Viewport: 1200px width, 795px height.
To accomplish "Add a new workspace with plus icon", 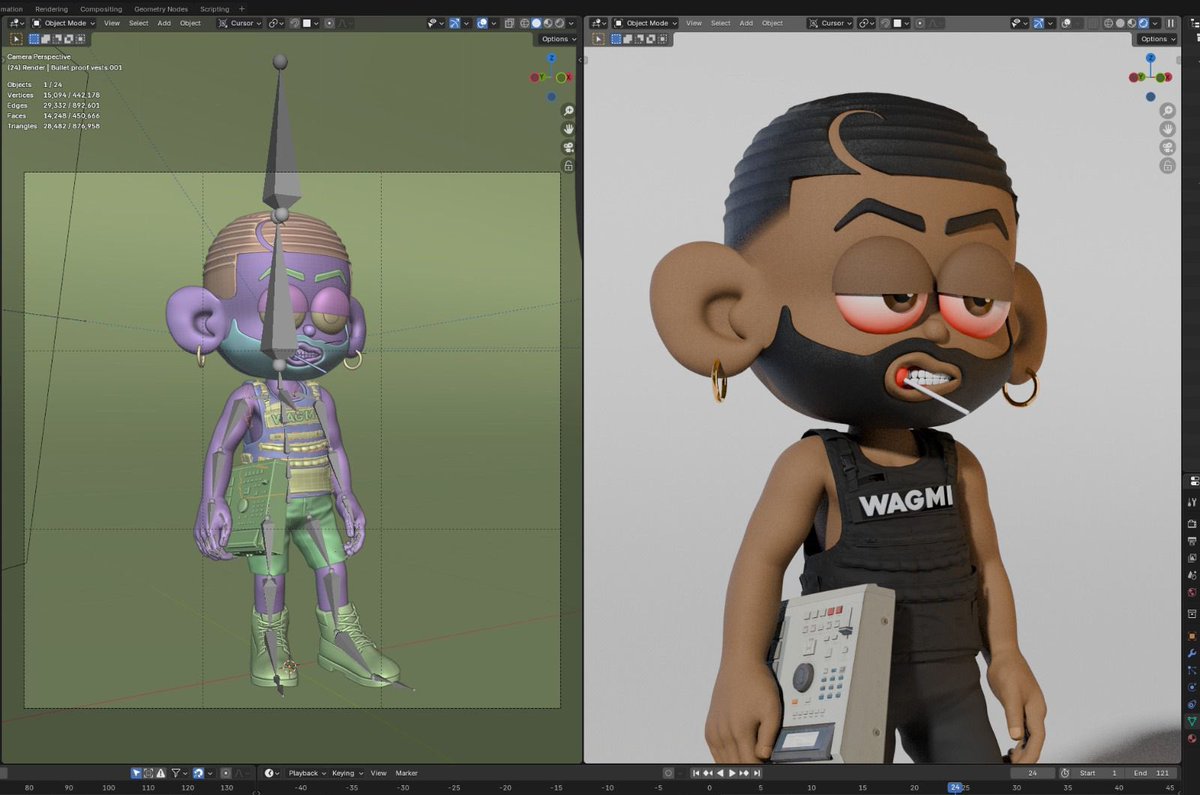I will point(242,9).
